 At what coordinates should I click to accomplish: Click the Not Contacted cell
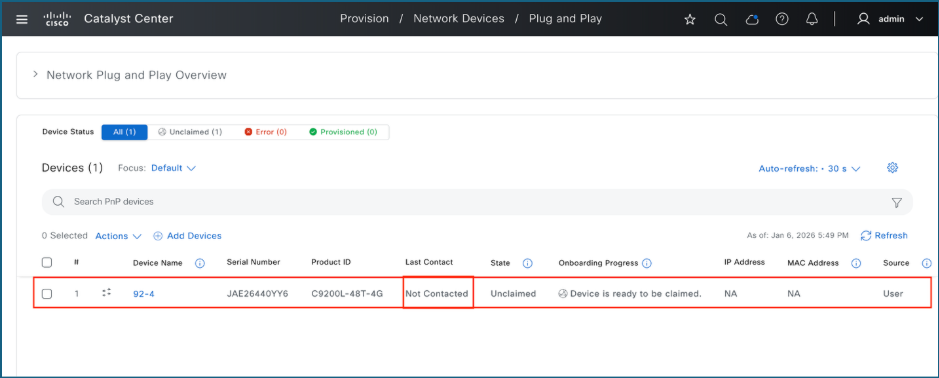pyautogui.click(x=437, y=294)
